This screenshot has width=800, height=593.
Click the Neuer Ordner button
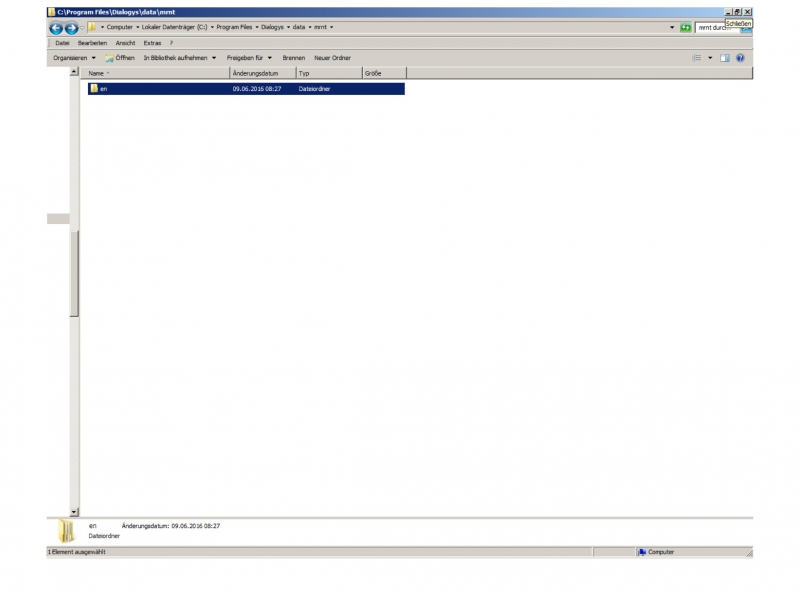(x=332, y=58)
